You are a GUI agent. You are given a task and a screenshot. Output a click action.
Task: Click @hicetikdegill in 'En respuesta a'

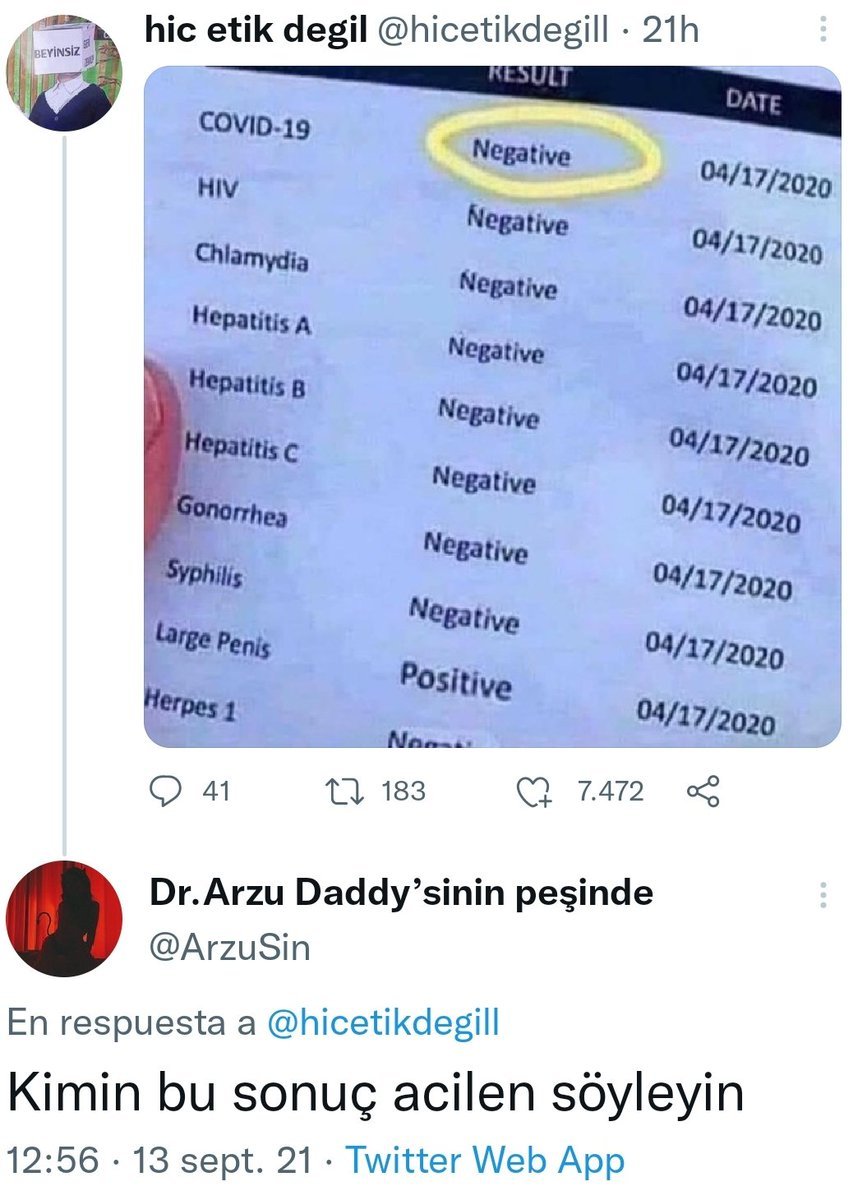click(x=384, y=1022)
